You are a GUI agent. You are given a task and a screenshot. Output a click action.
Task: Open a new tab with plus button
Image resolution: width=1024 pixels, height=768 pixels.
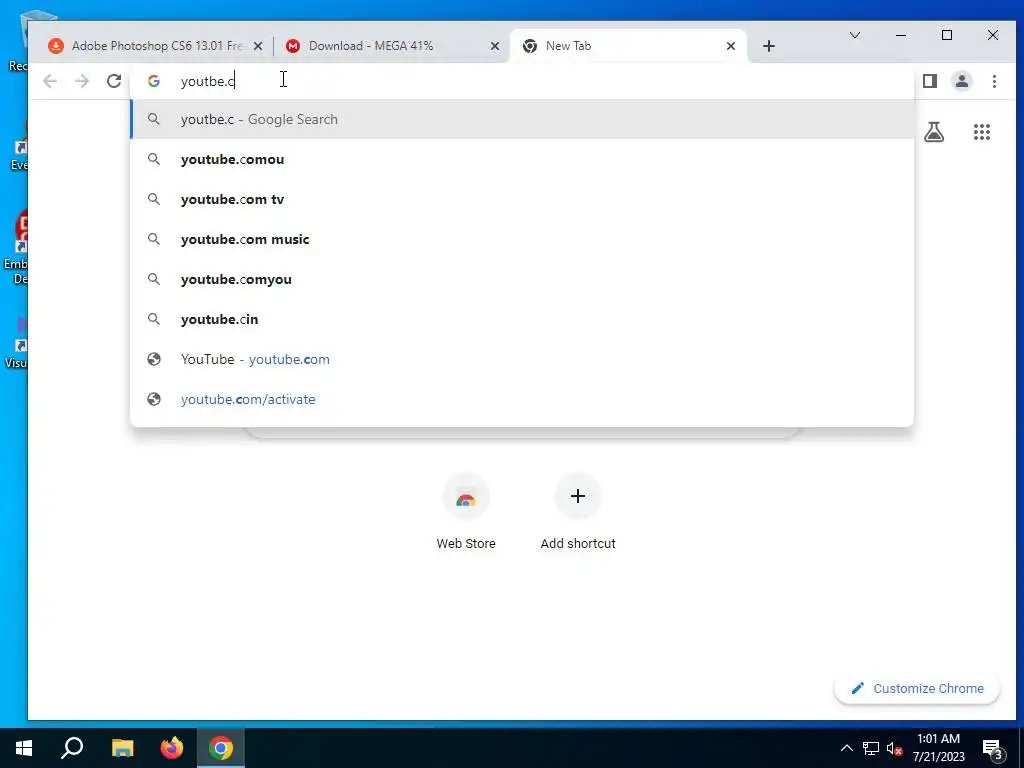click(769, 46)
